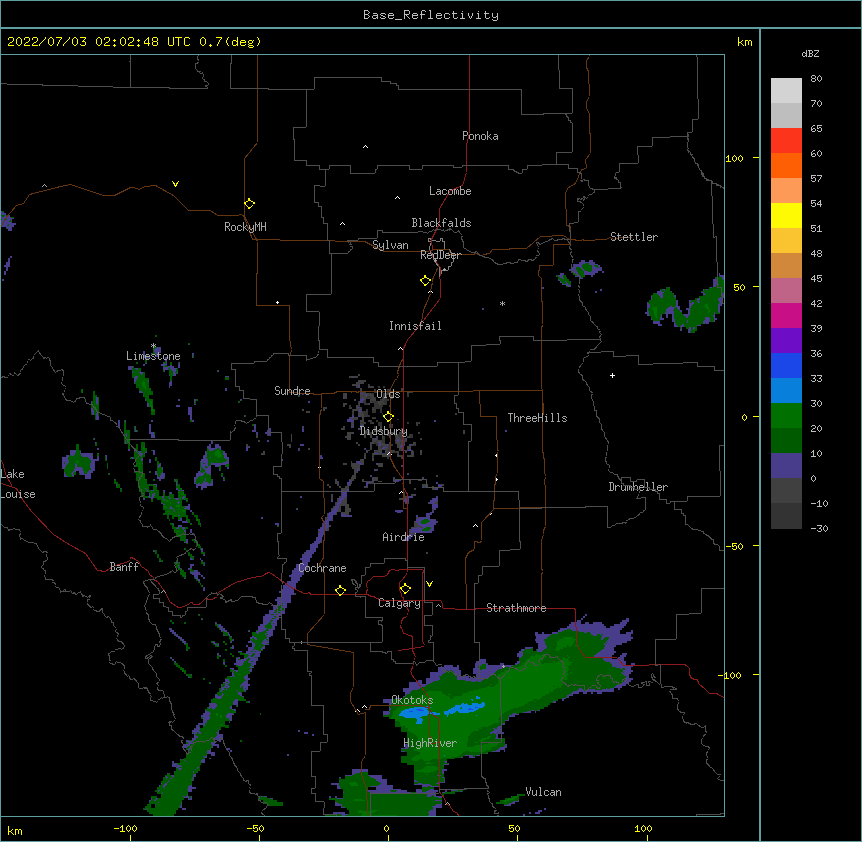Screen dimensions: 862x842
Task: Select the Okotoks label
Action: [412, 700]
